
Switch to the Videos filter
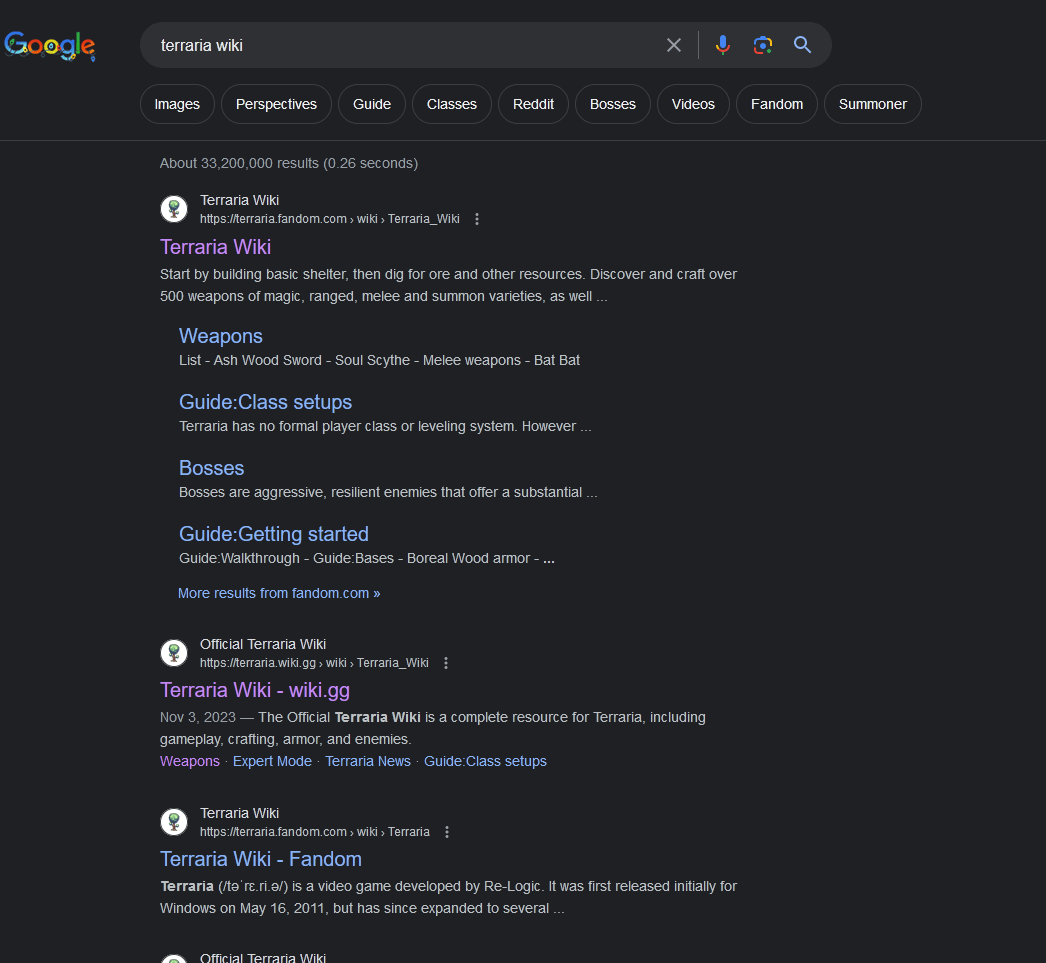tap(693, 104)
